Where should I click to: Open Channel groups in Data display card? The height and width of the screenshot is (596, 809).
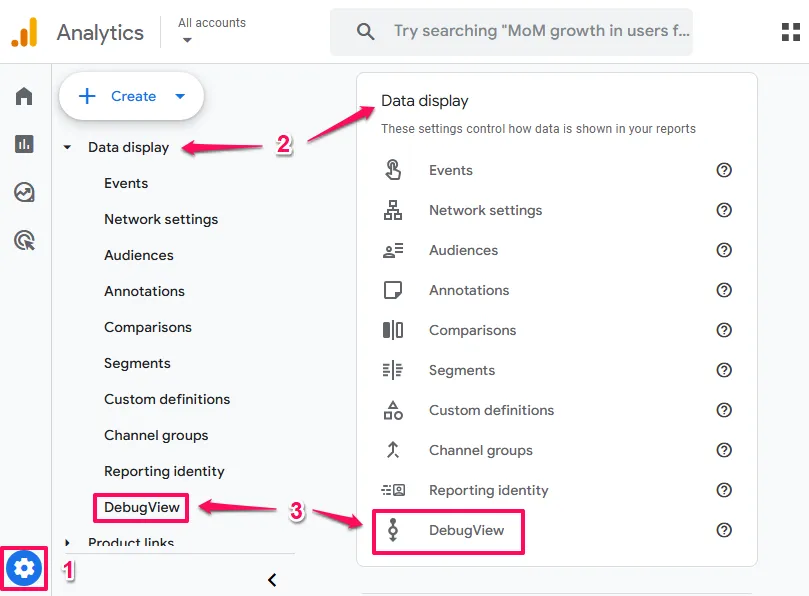[x=480, y=450]
